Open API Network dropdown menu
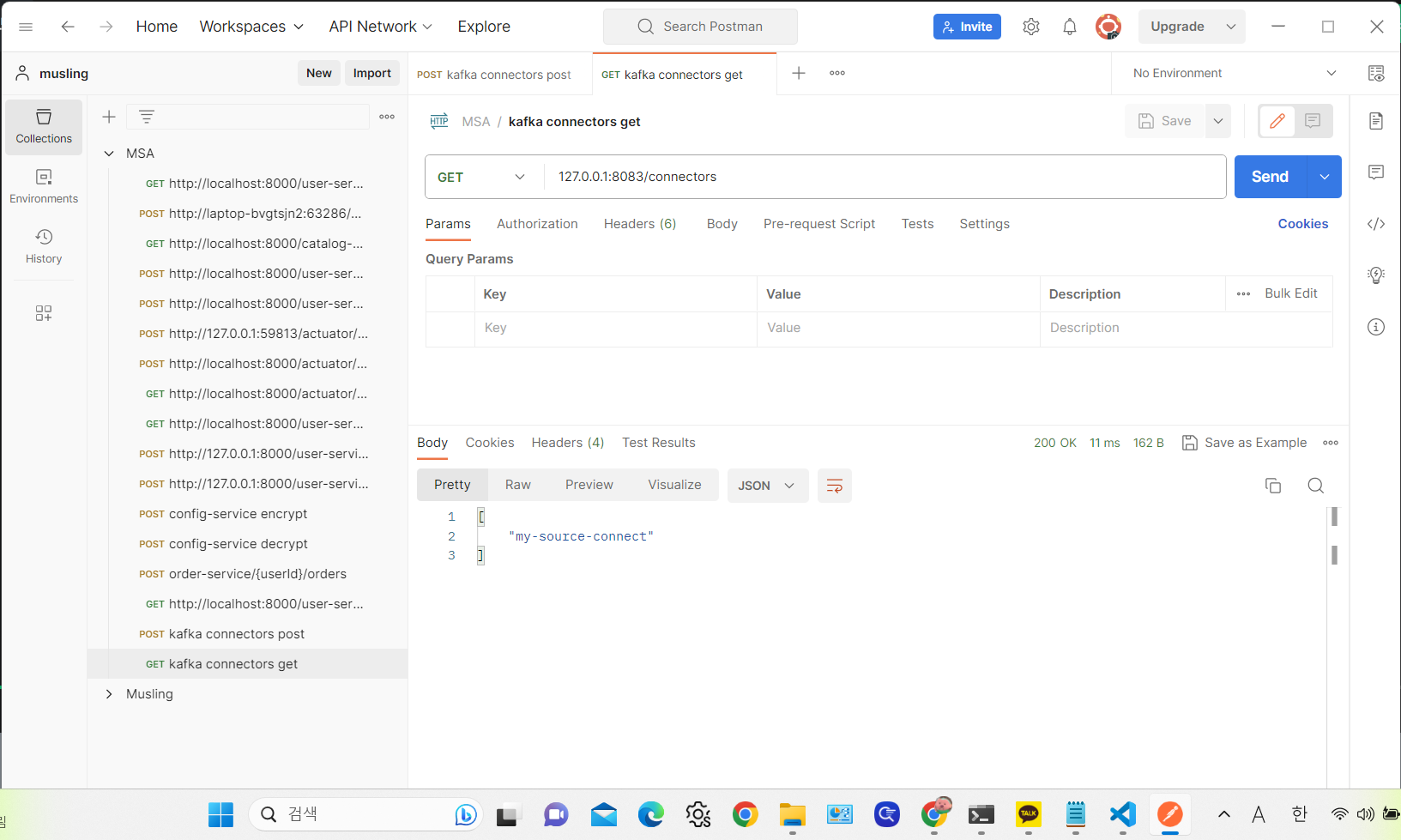Screen dimensions: 1401x840 (x=380, y=27)
